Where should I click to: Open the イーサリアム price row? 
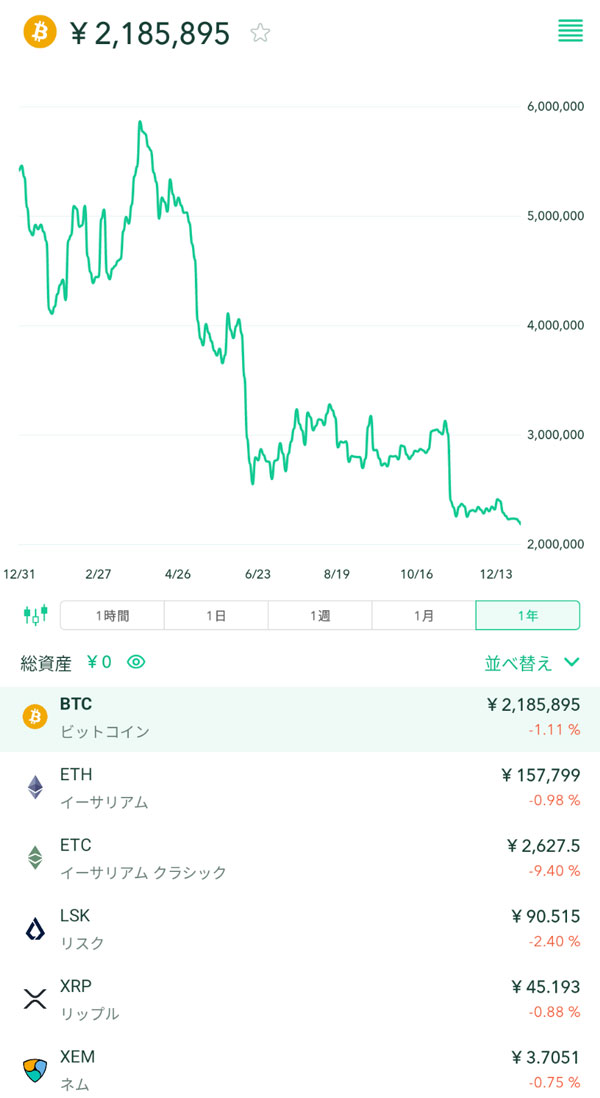[300, 788]
